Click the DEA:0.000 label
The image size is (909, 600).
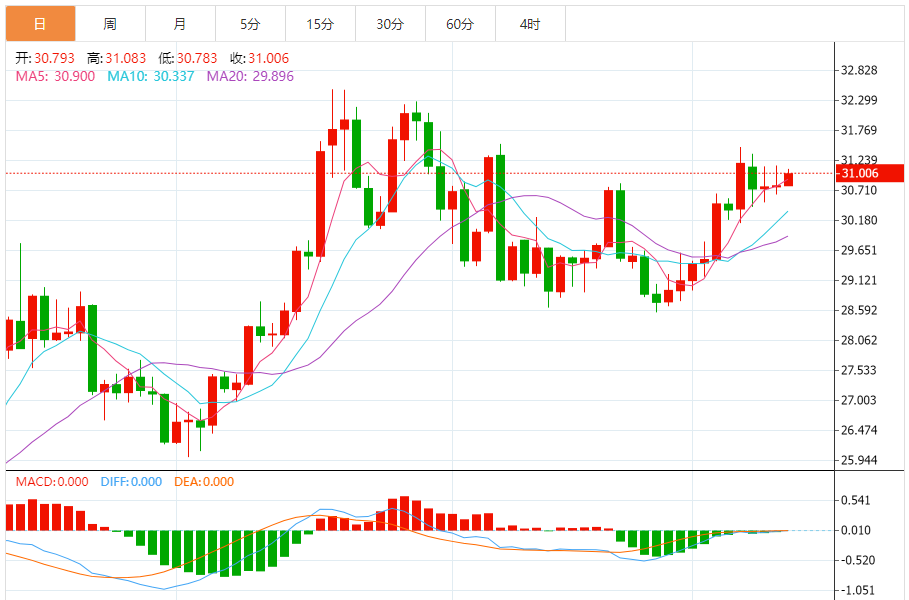pos(204,482)
